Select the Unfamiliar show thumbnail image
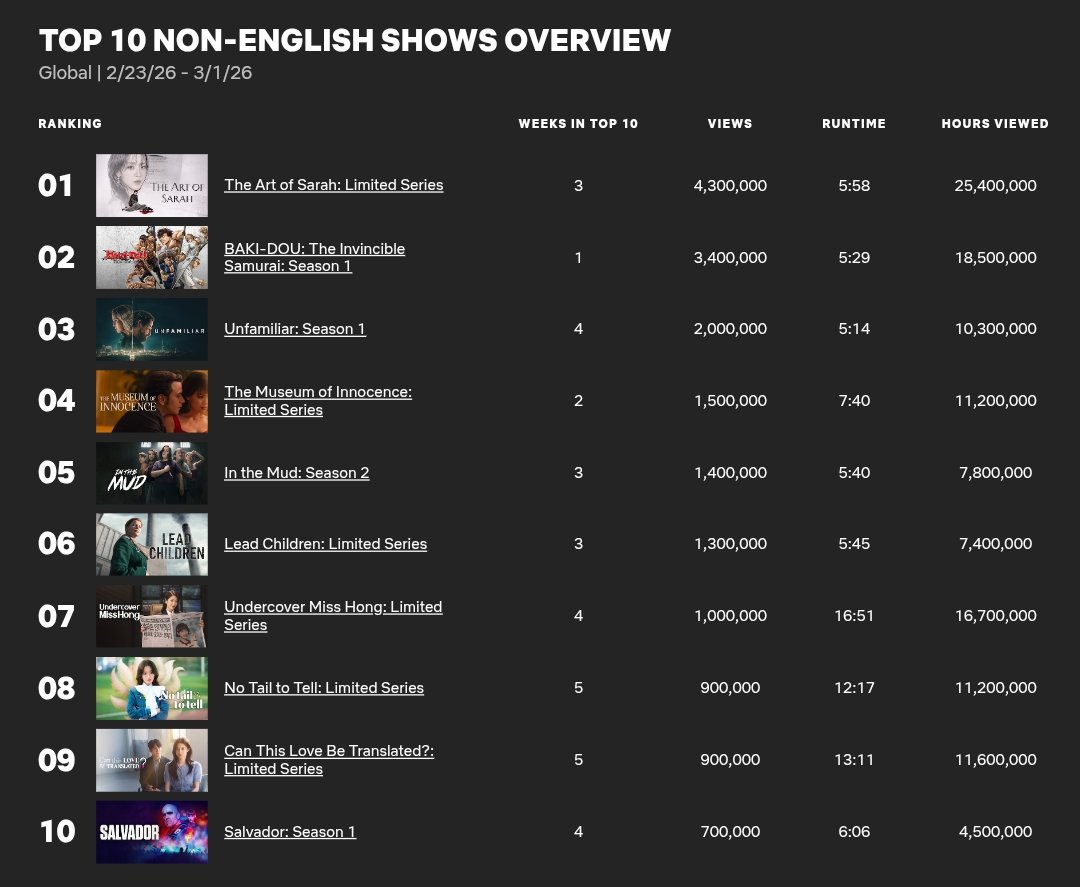Viewport: 1080px width, 887px height. pos(152,329)
